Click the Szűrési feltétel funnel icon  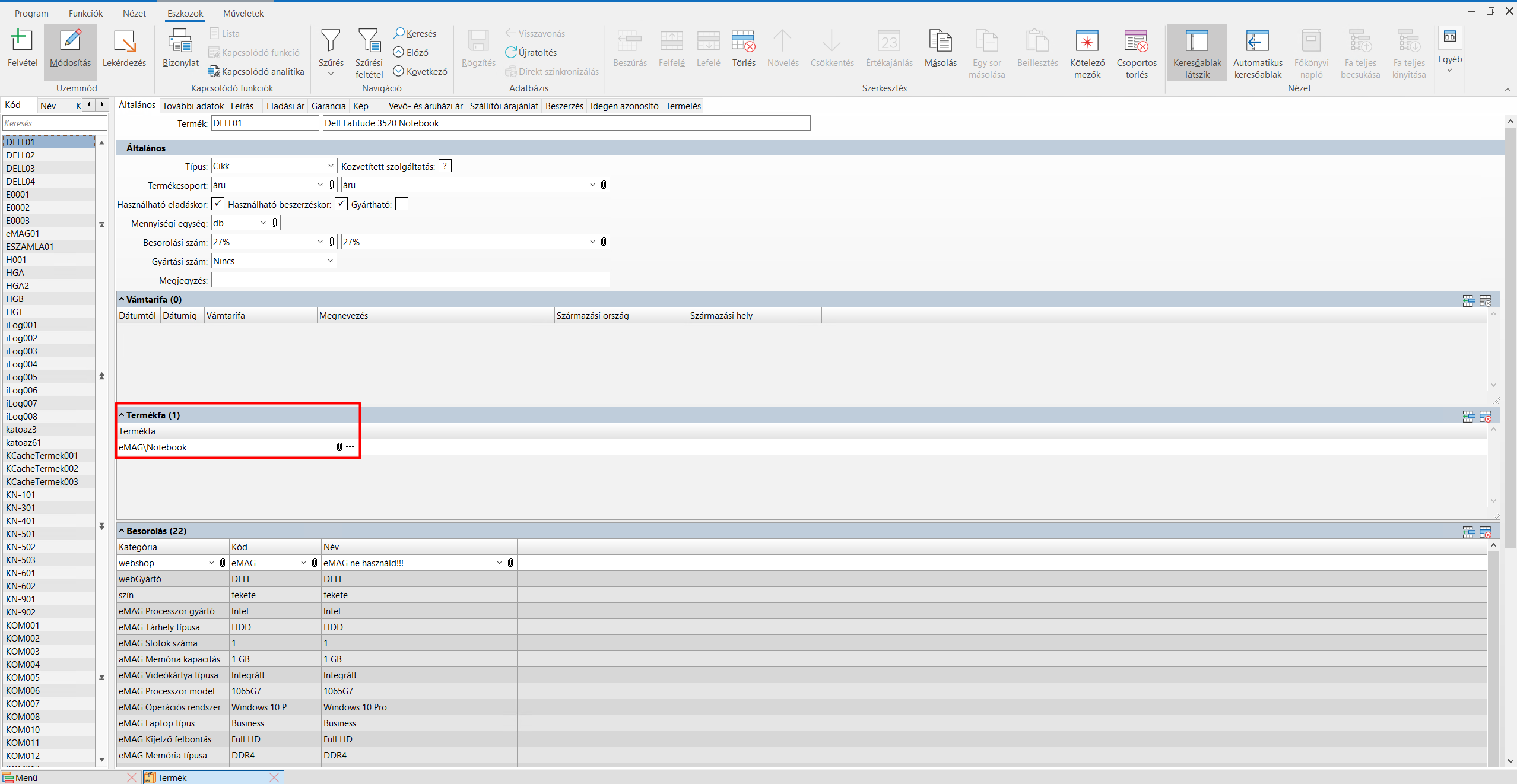click(x=369, y=42)
